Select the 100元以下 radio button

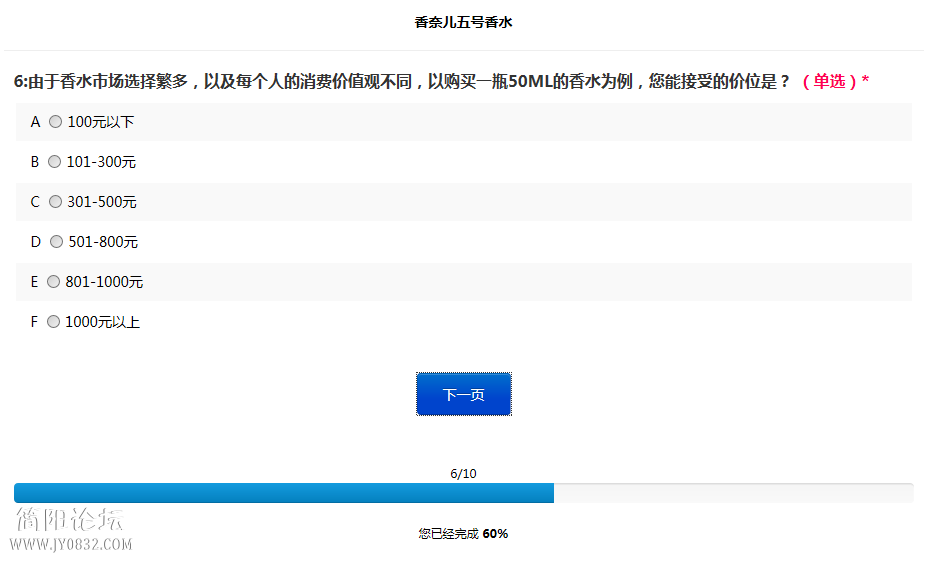coord(55,122)
